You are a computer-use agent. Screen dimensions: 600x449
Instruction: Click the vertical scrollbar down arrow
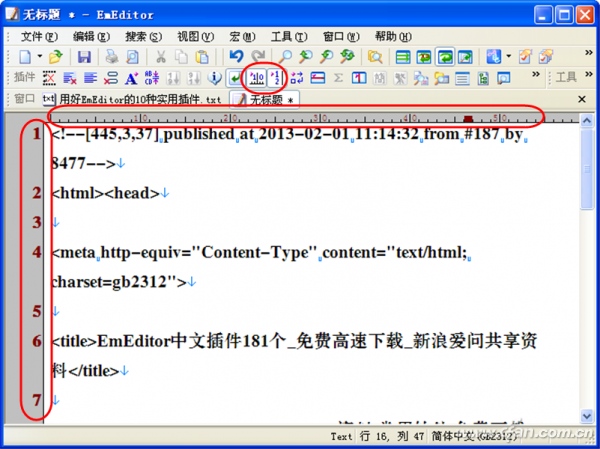click(x=587, y=416)
